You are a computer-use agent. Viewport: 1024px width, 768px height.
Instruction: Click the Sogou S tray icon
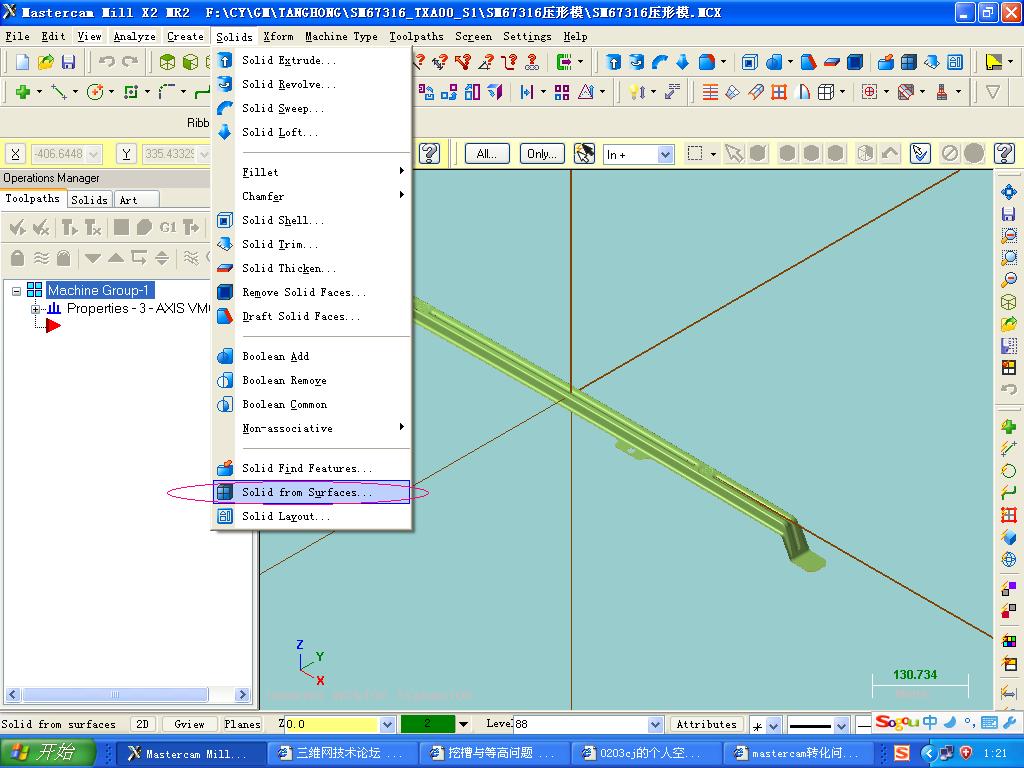902,753
